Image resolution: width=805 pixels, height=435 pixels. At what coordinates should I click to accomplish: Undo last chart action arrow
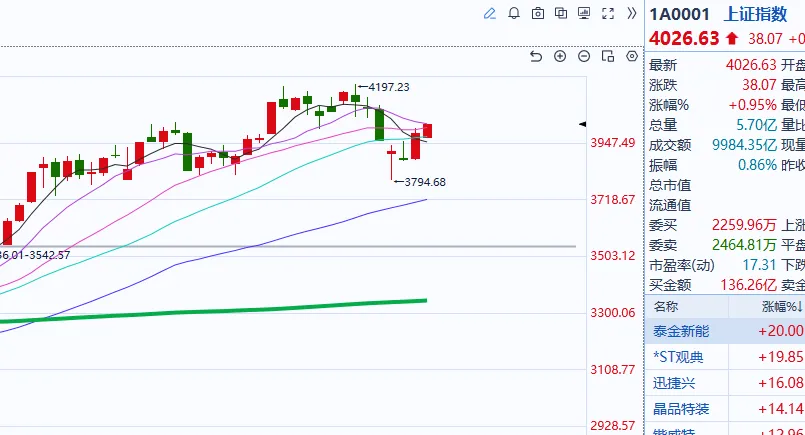click(535, 56)
